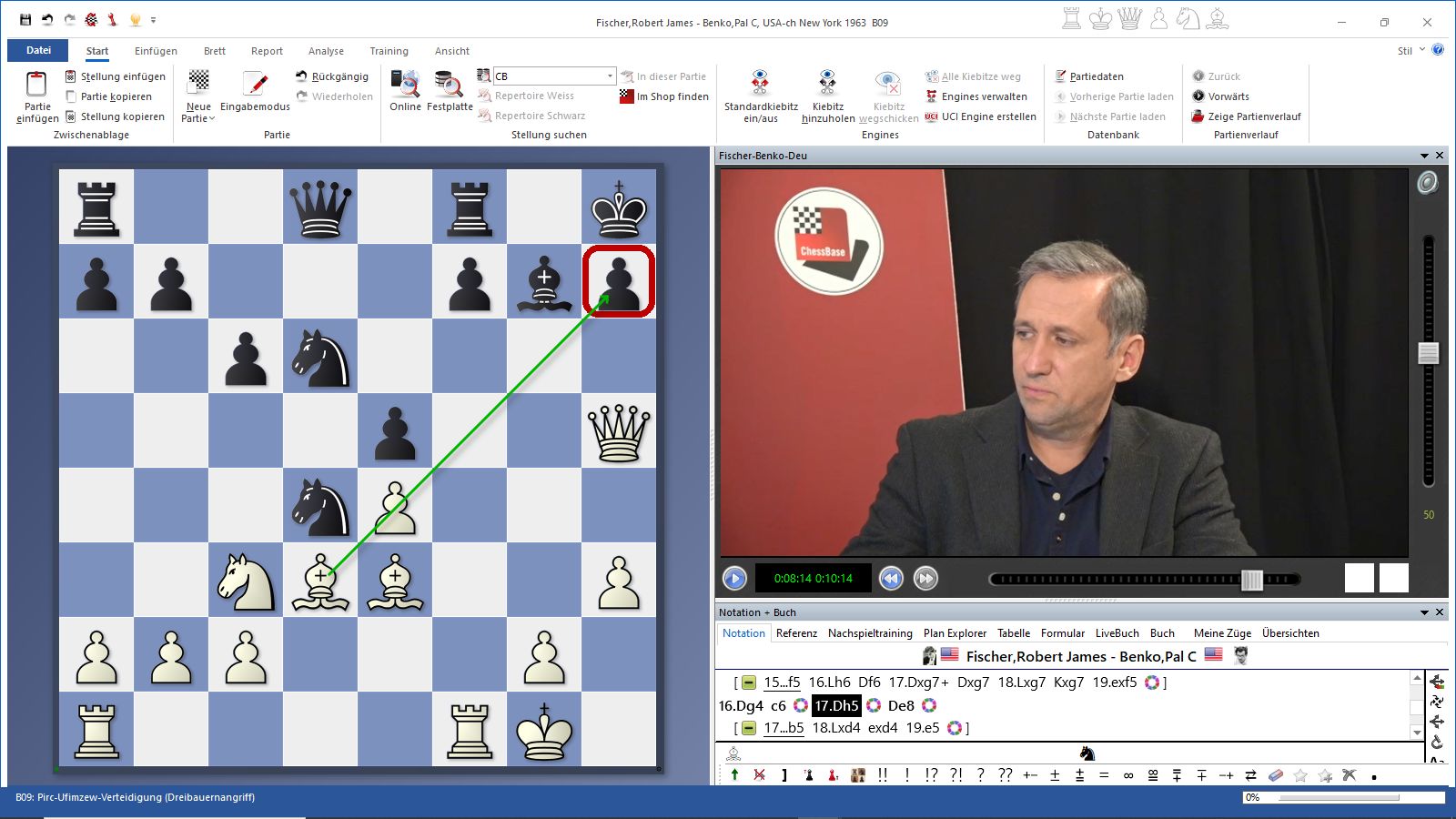This screenshot has width=1456, height=819.
Task: Open the LiveBuch tab
Action: point(1117,633)
